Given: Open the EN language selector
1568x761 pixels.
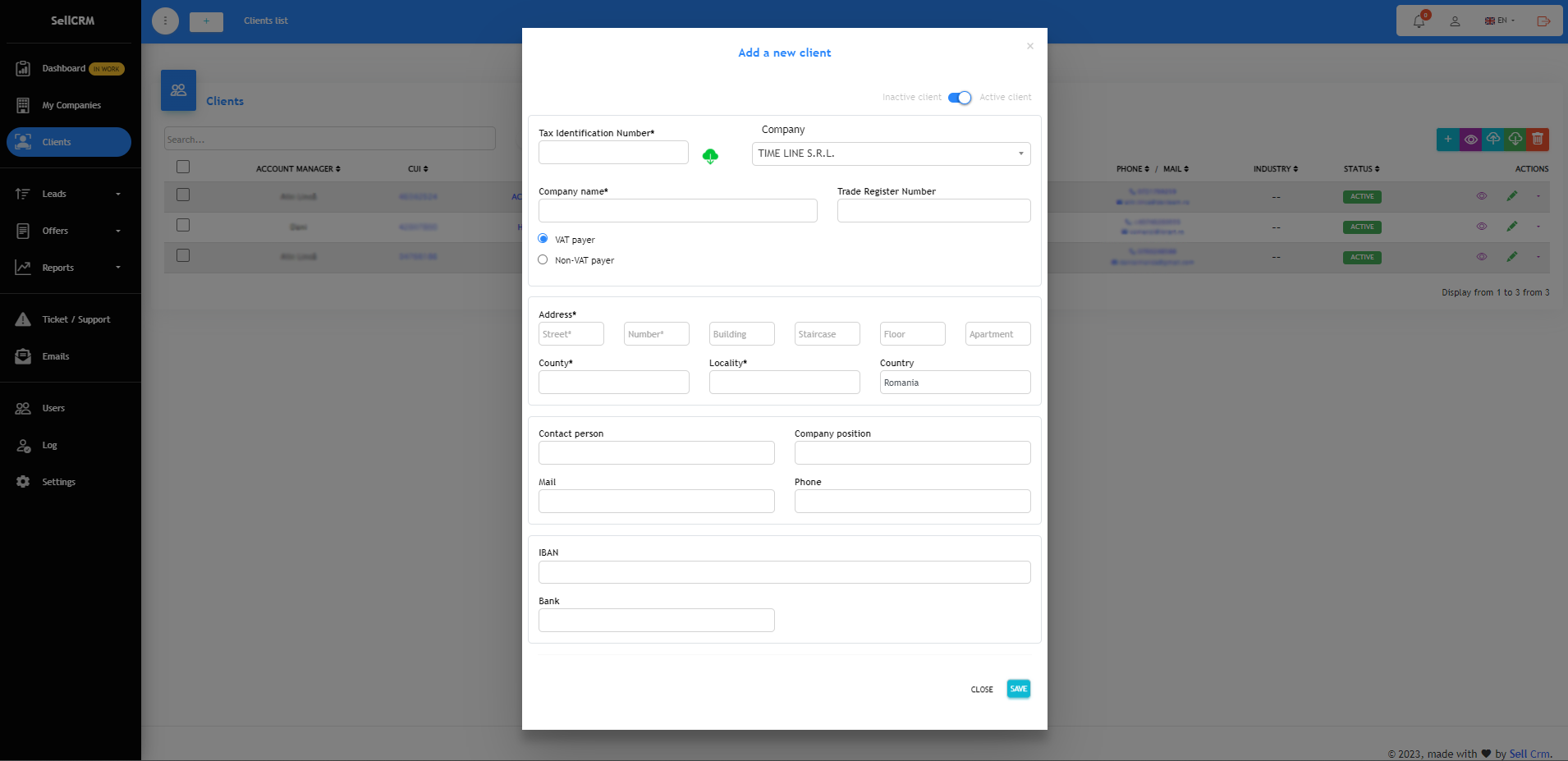Looking at the screenshot, I should pos(1500,21).
